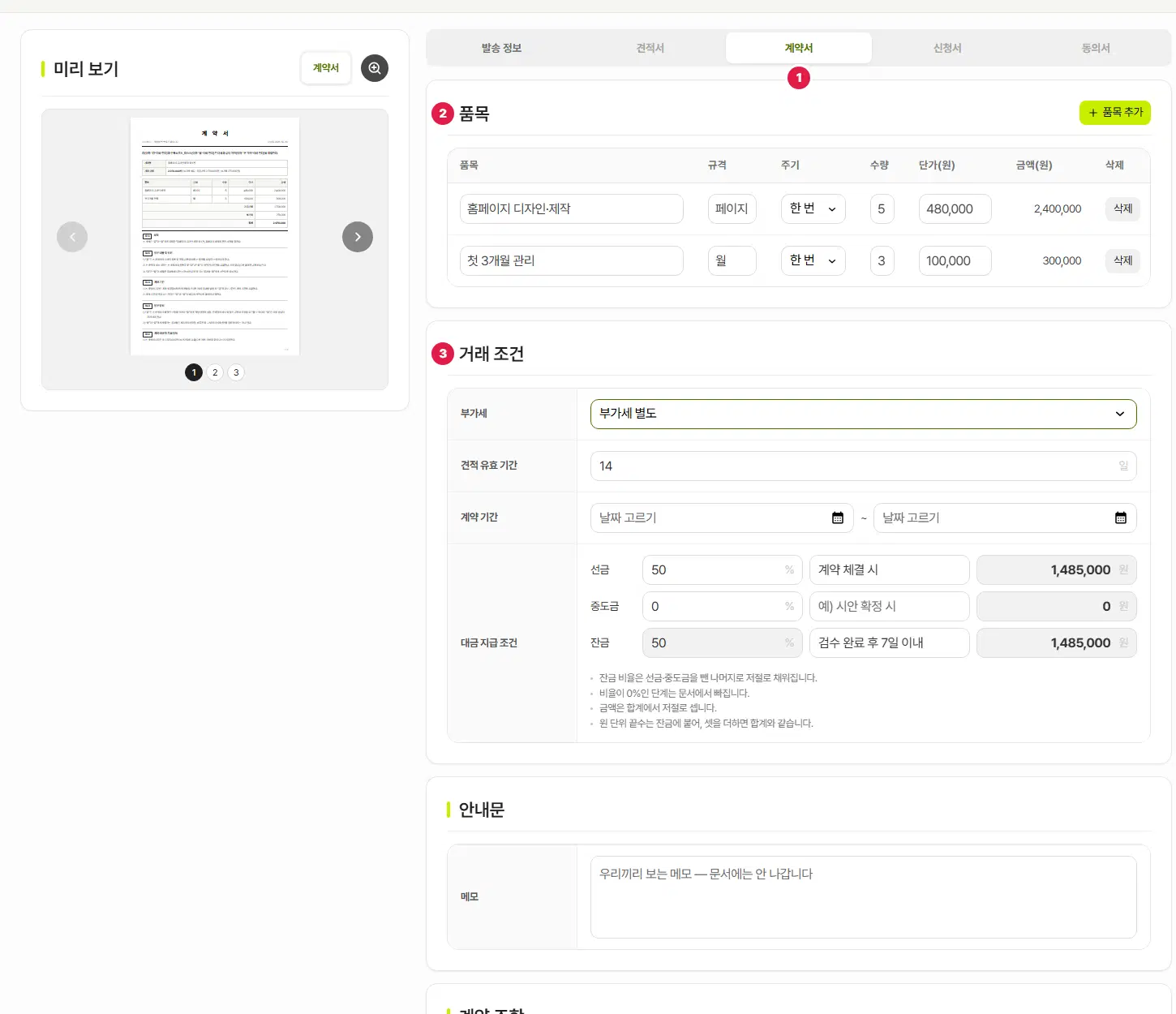
Task: Select preview page 1 indicator
Action: click(x=194, y=372)
